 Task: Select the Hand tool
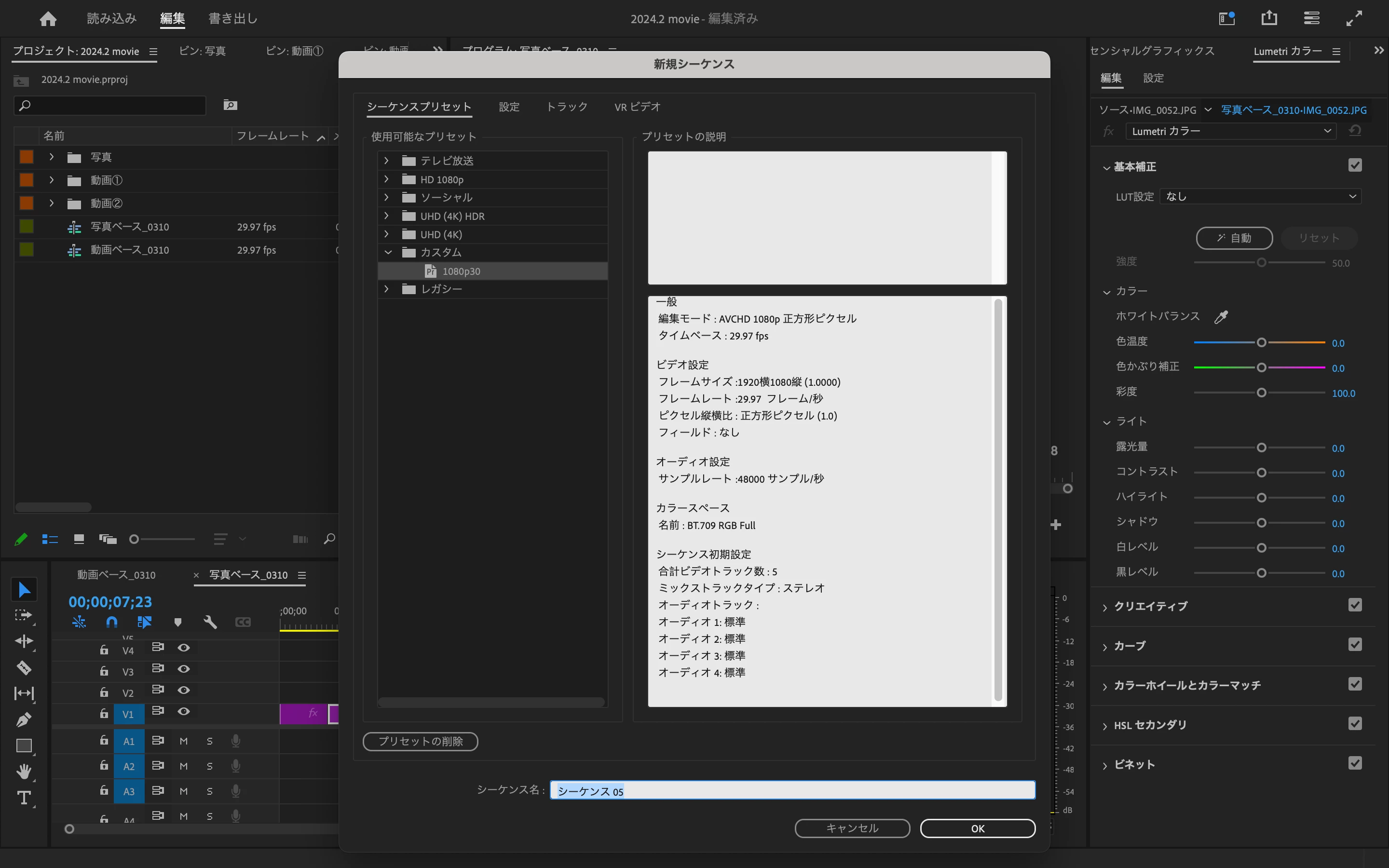[24, 771]
